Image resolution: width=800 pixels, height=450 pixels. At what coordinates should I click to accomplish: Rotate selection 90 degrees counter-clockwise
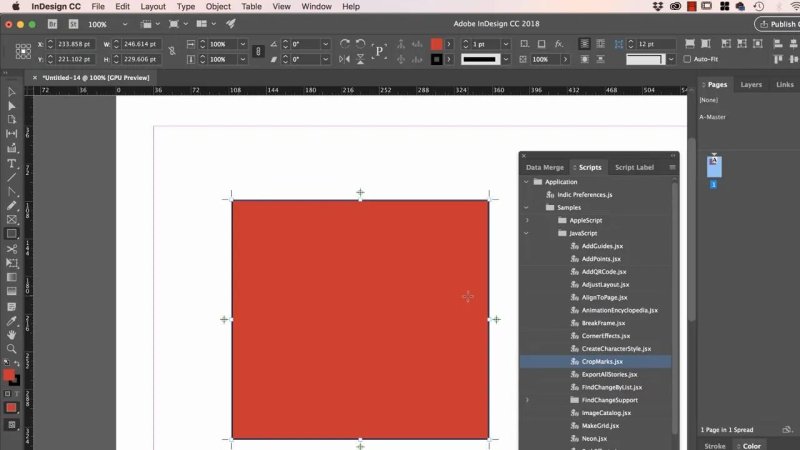(x=360, y=44)
